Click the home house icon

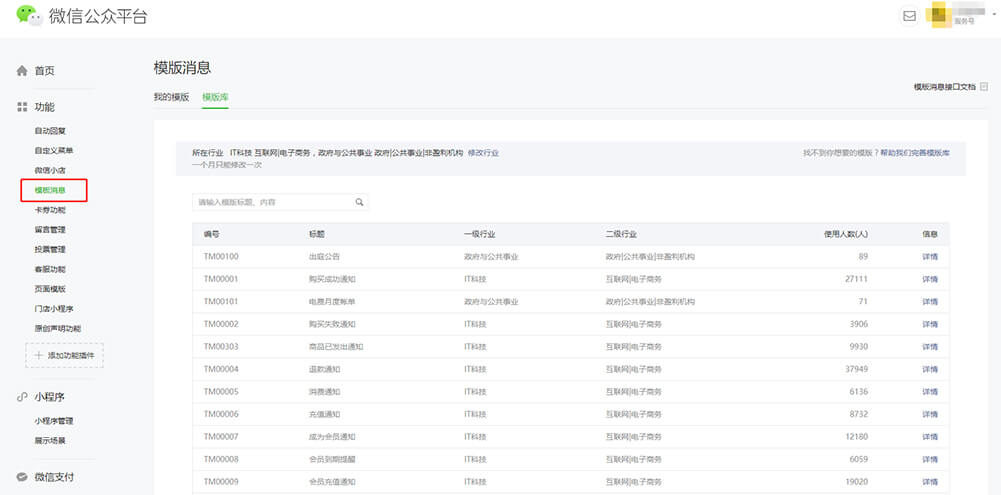tap(22, 71)
